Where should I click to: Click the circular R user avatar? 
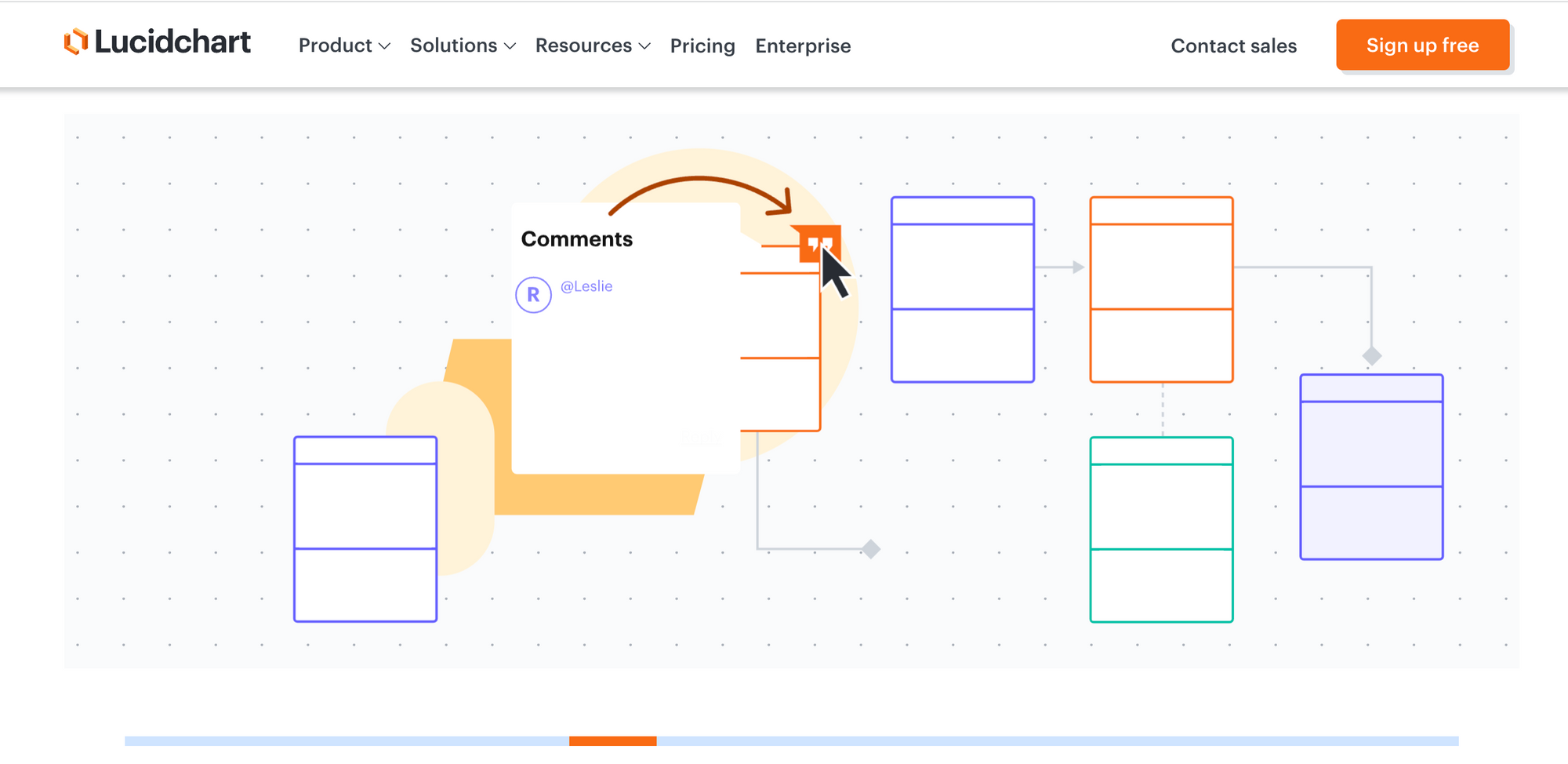[x=533, y=295]
